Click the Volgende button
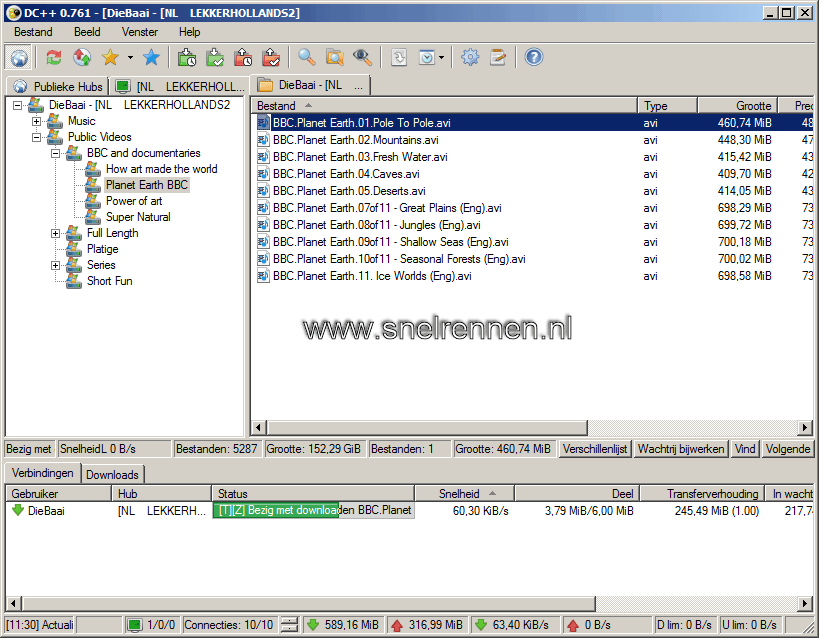This screenshot has height=638, width=819. tap(788, 449)
